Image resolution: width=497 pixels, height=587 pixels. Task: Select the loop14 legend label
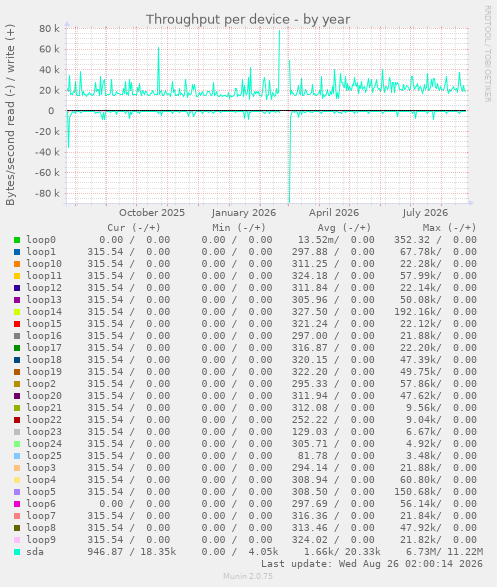pyautogui.click(x=44, y=311)
